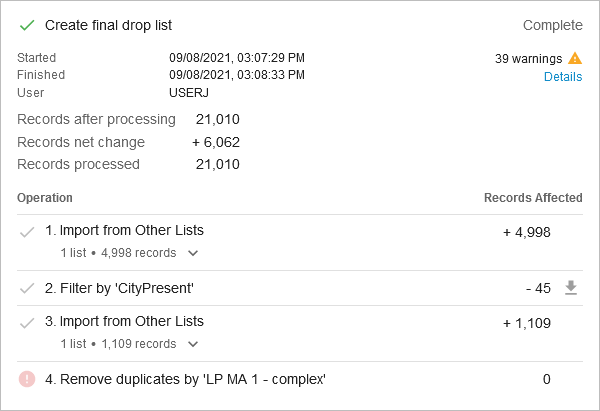Click the green checkmark beside Create final drop list
This screenshot has height=411, width=600.
27,24
